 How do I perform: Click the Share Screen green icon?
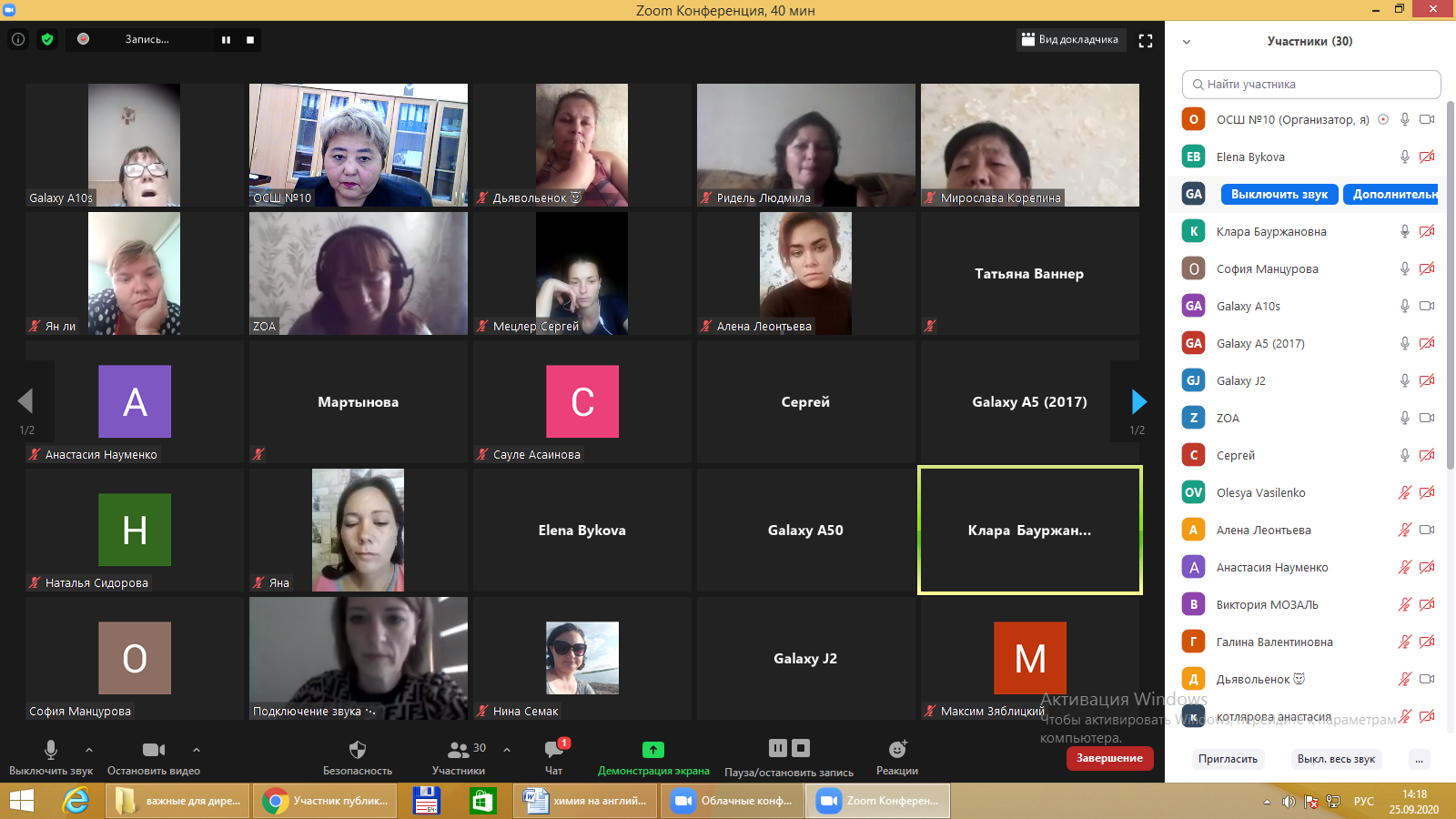(x=652, y=750)
